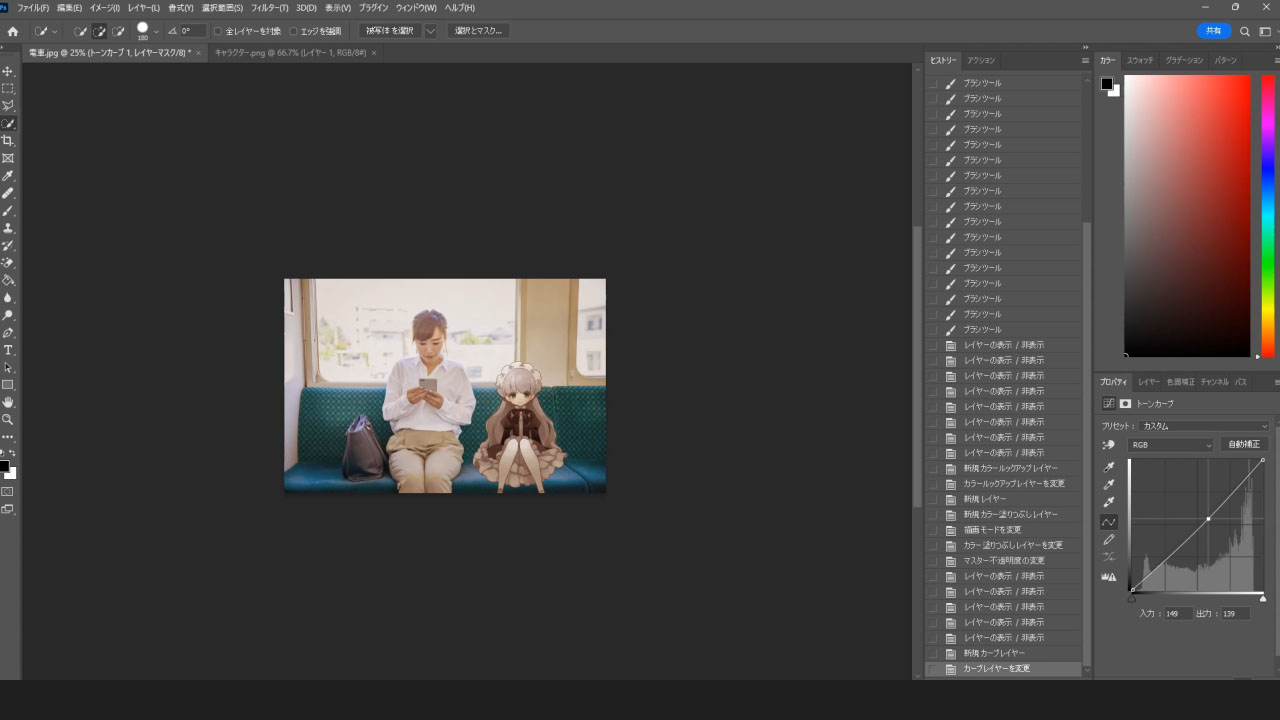
Task: Select the Rectangular Marquee tool
Action: pyautogui.click(x=8, y=88)
